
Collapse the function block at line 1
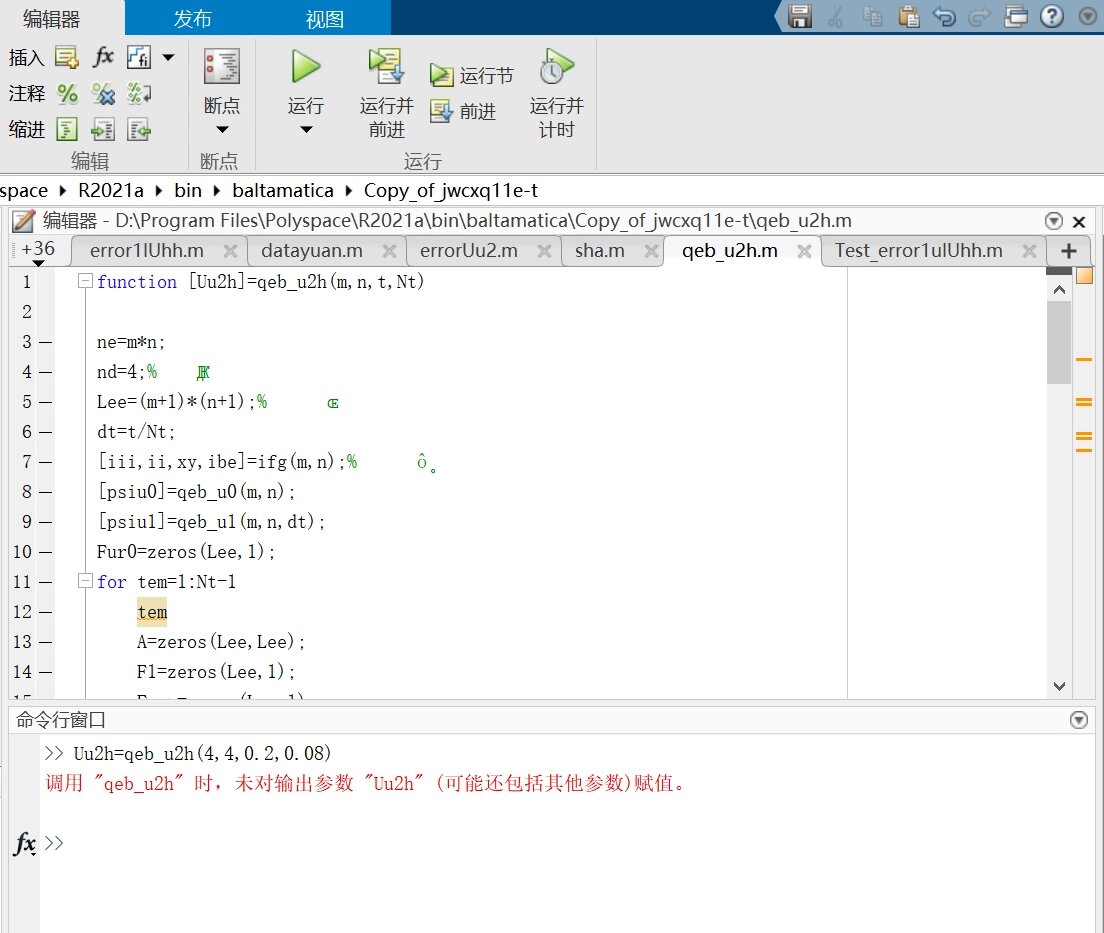86,282
